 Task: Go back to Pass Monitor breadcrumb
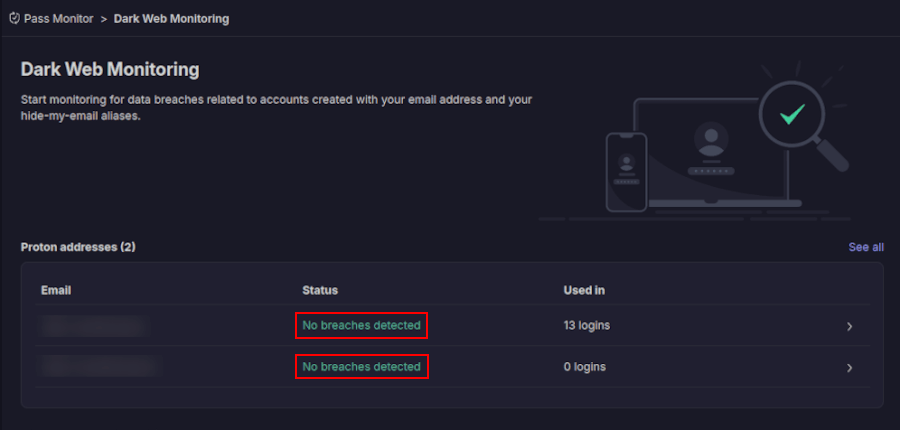coord(58,18)
